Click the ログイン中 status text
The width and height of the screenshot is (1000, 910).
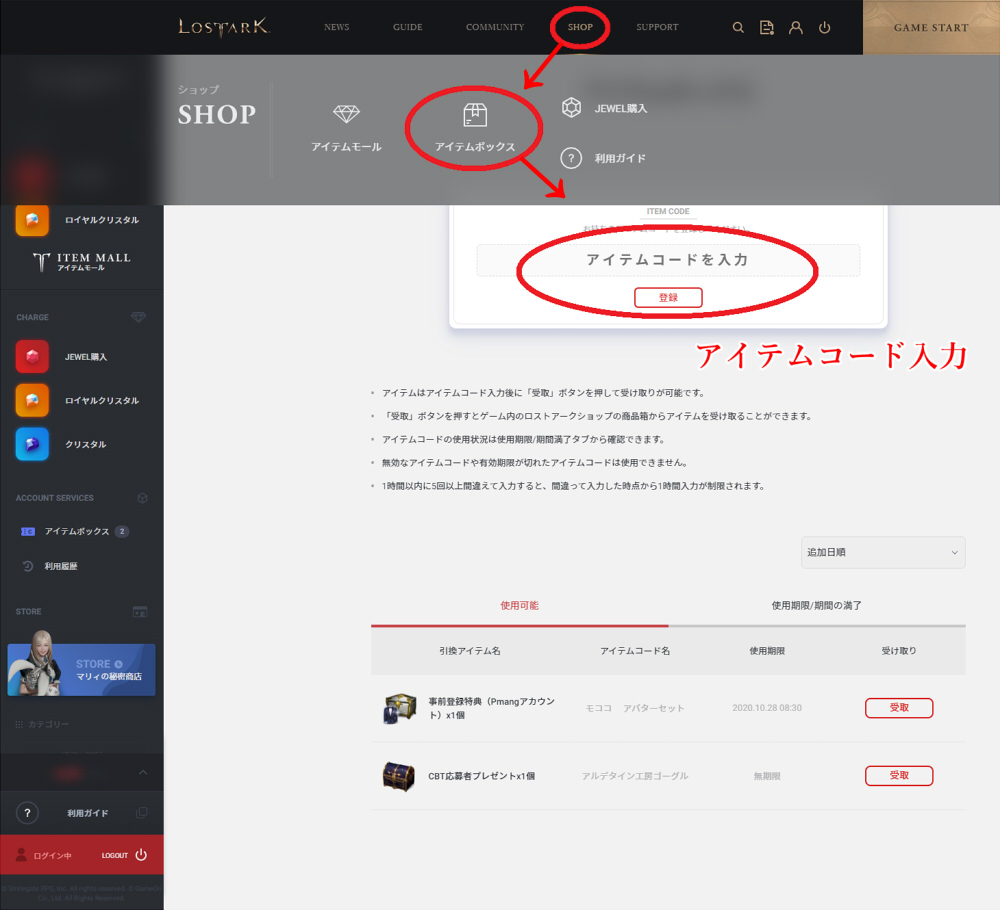pos(52,856)
